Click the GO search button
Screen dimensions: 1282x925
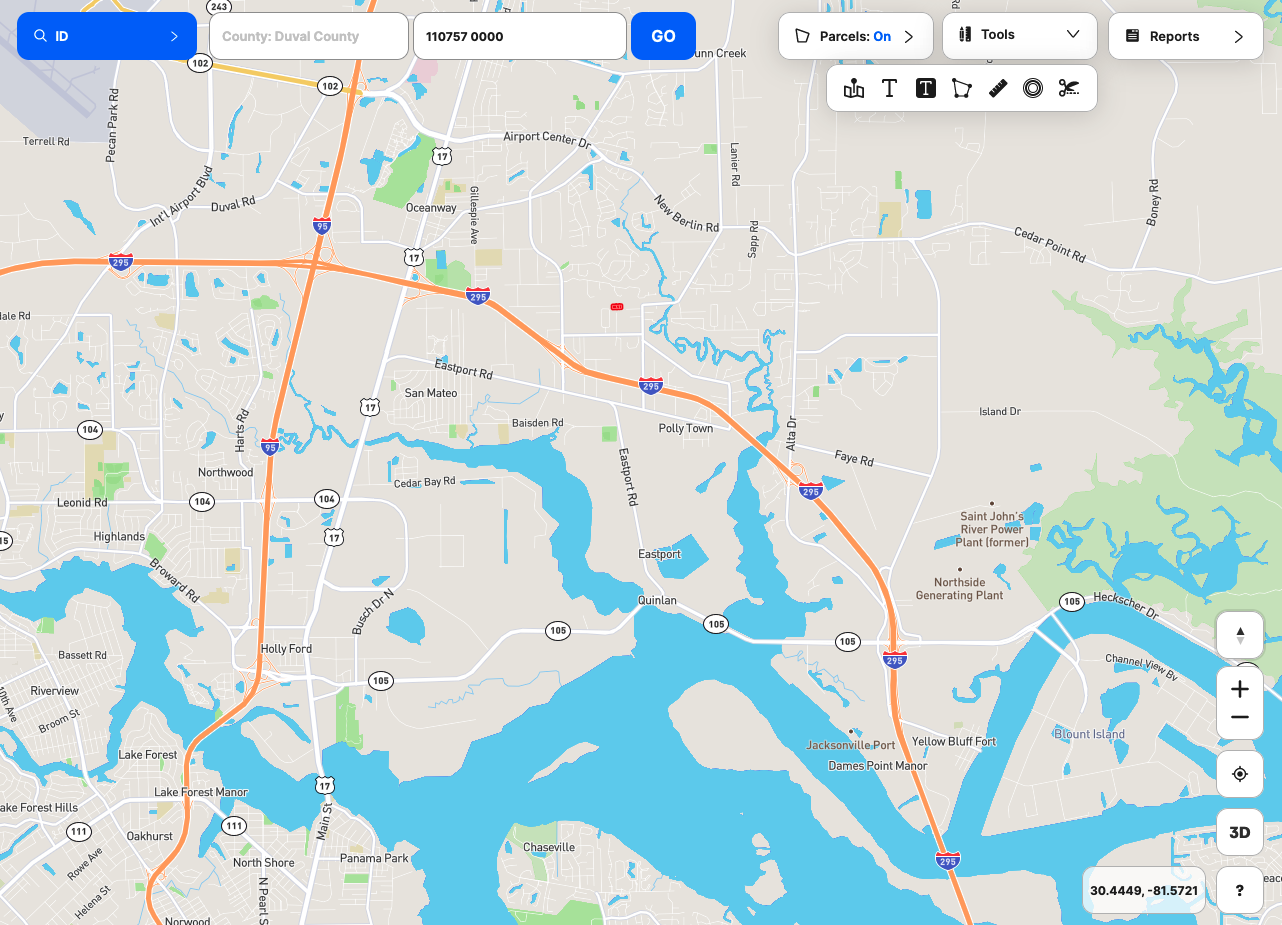663,36
